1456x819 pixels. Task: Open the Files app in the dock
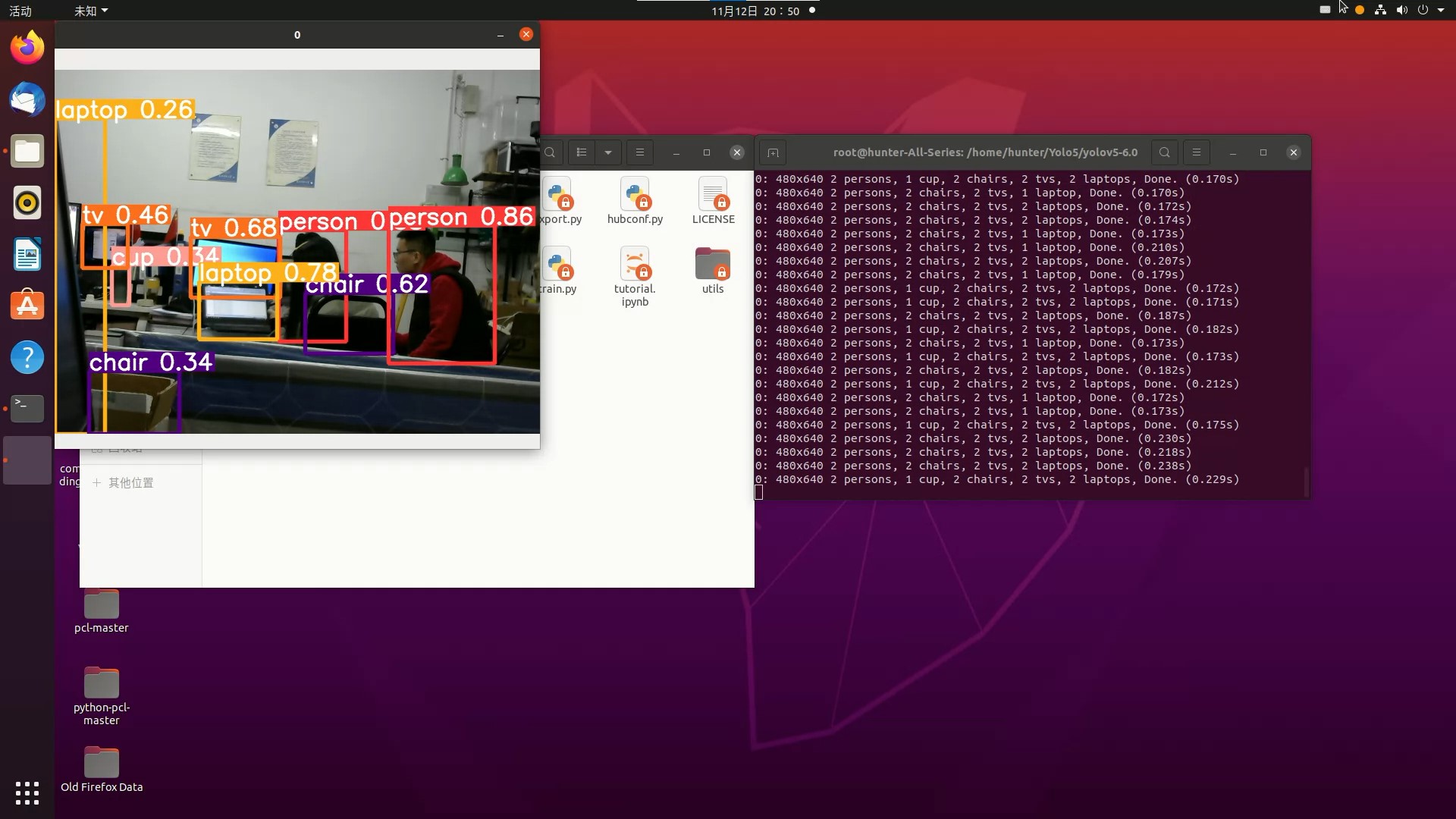pyautogui.click(x=27, y=151)
